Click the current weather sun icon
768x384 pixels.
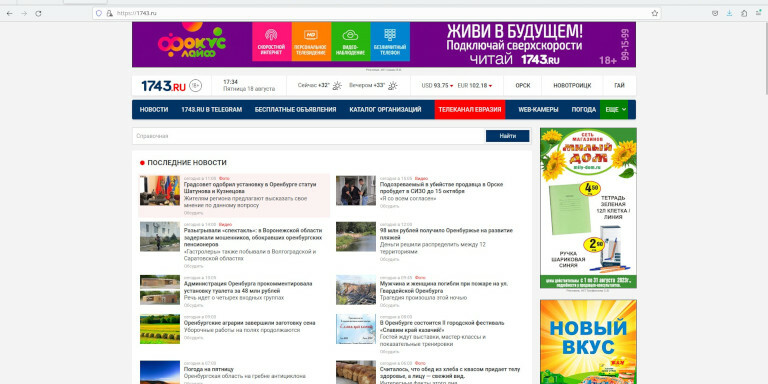click(337, 86)
